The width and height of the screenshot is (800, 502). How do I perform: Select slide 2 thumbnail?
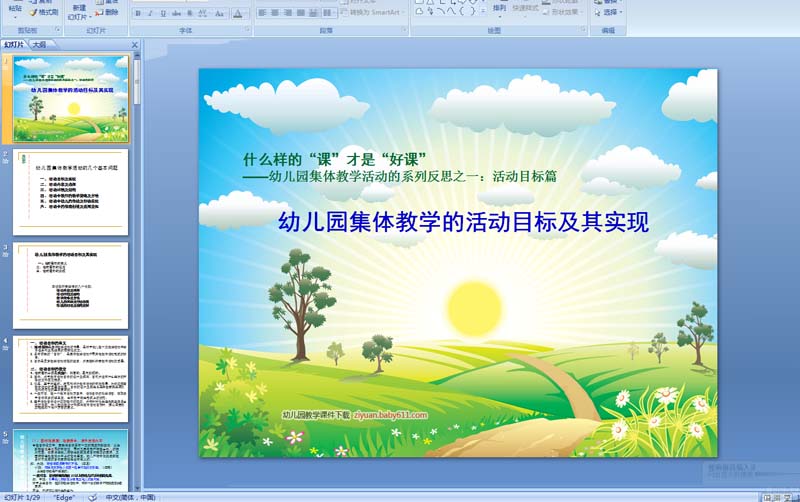tap(70, 192)
